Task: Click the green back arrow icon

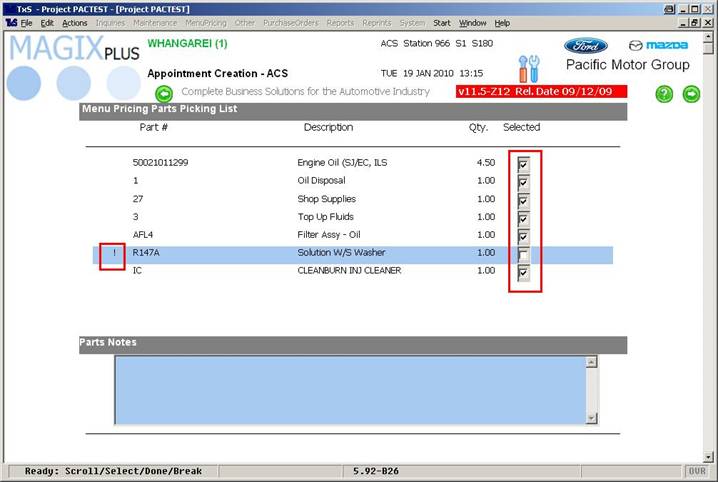Action: pyautogui.click(x=164, y=93)
